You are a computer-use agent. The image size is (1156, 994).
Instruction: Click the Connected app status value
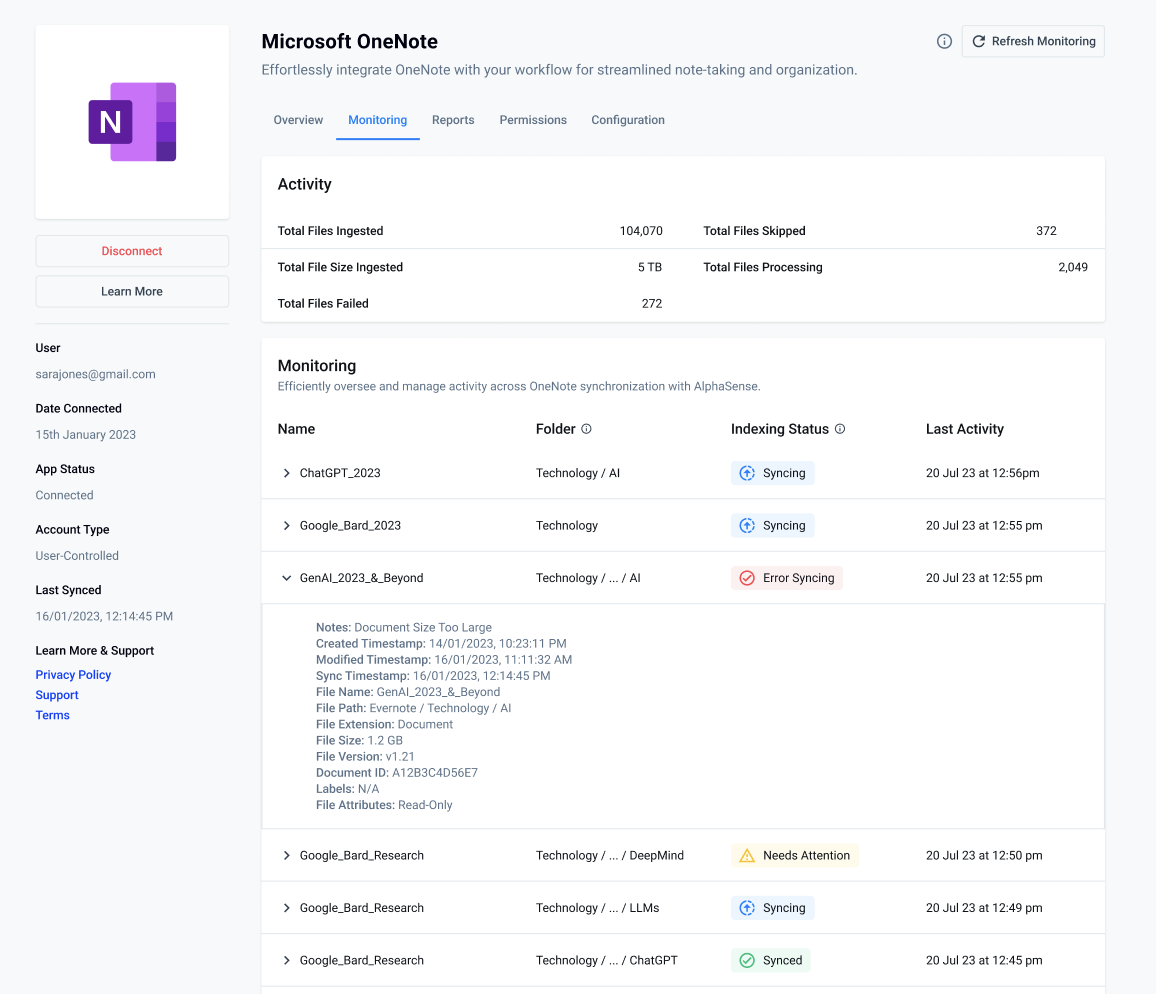point(64,496)
